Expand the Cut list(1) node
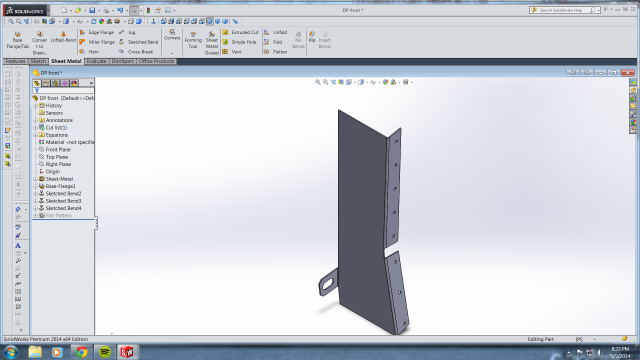This screenshot has width=640, height=360. click(x=36, y=128)
